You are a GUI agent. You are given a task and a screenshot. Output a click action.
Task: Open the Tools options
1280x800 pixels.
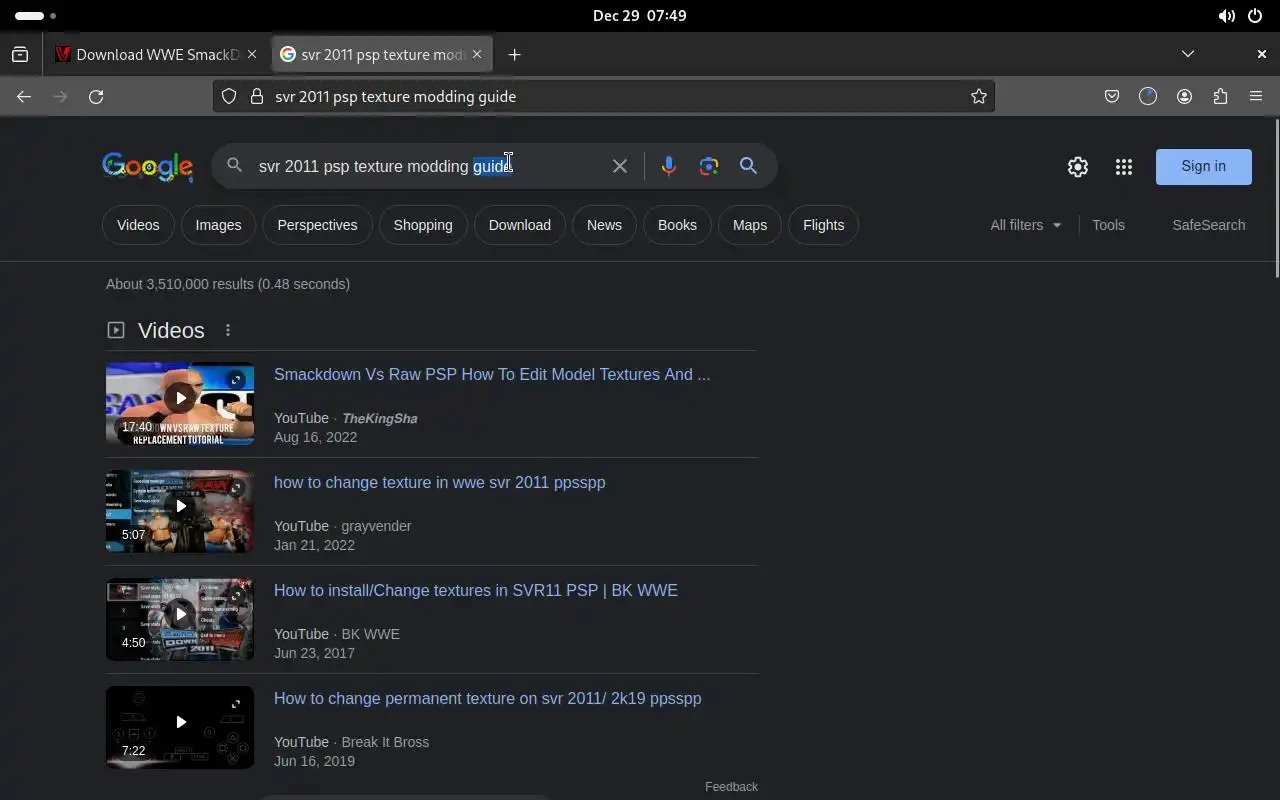1108,225
